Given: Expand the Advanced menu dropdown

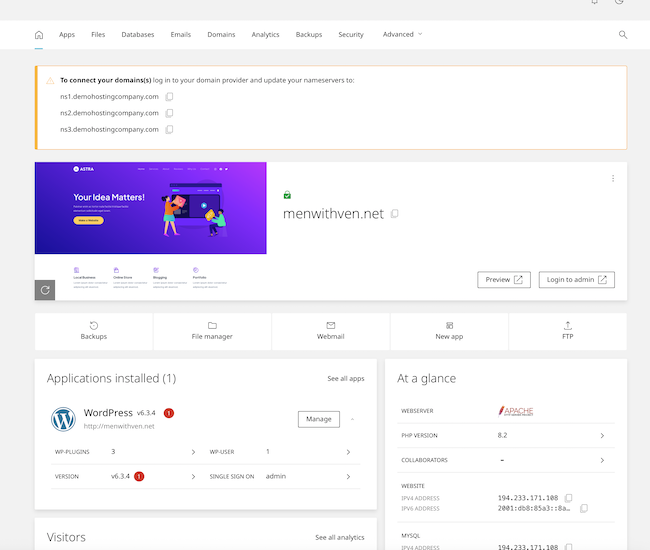Looking at the screenshot, I should pos(402,34).
